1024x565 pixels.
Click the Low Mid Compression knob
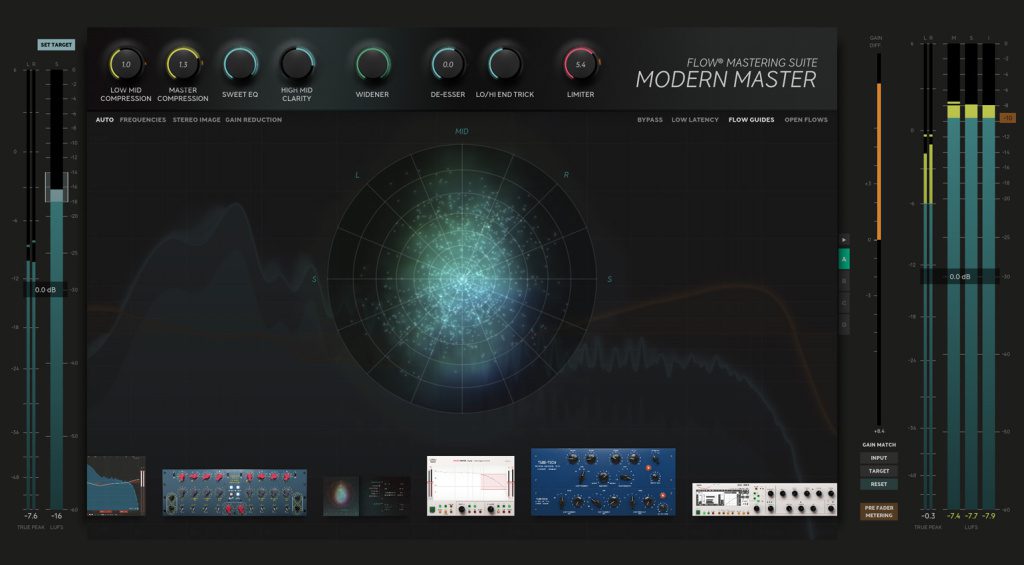coord(126,64)
